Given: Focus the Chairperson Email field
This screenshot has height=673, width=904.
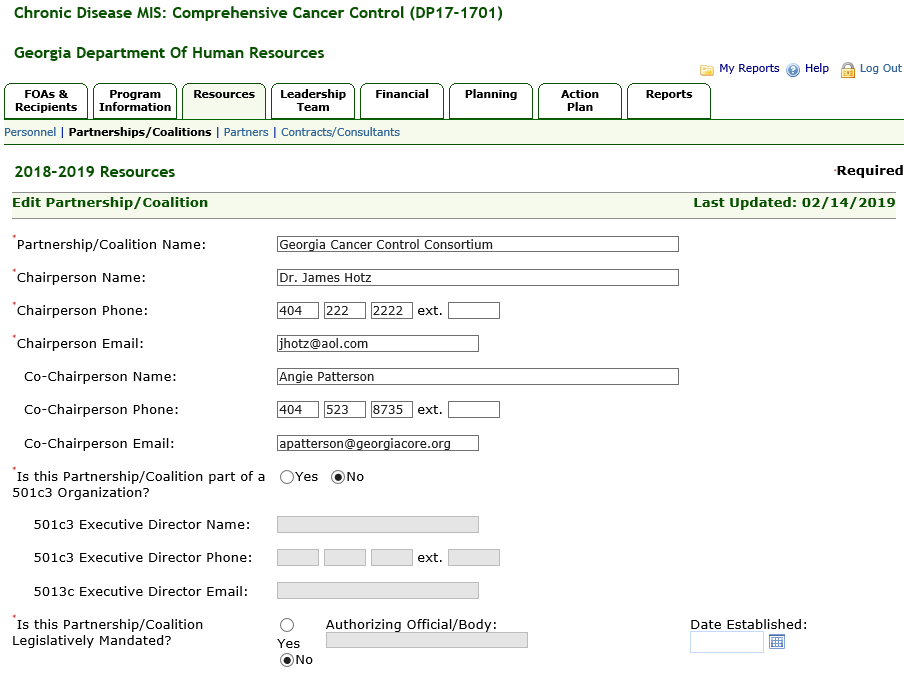Looking at the screenshot, I should [377, 344].
